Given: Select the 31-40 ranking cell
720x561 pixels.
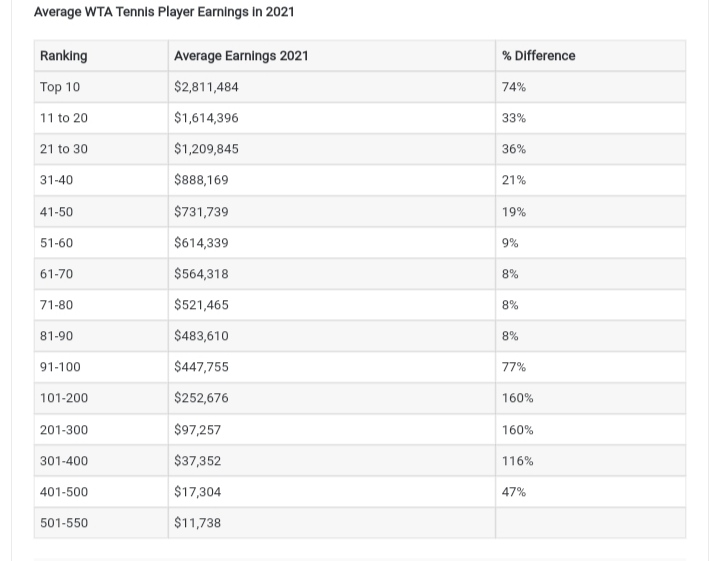Looking at the screenshot, I should (x=101, y=180).
